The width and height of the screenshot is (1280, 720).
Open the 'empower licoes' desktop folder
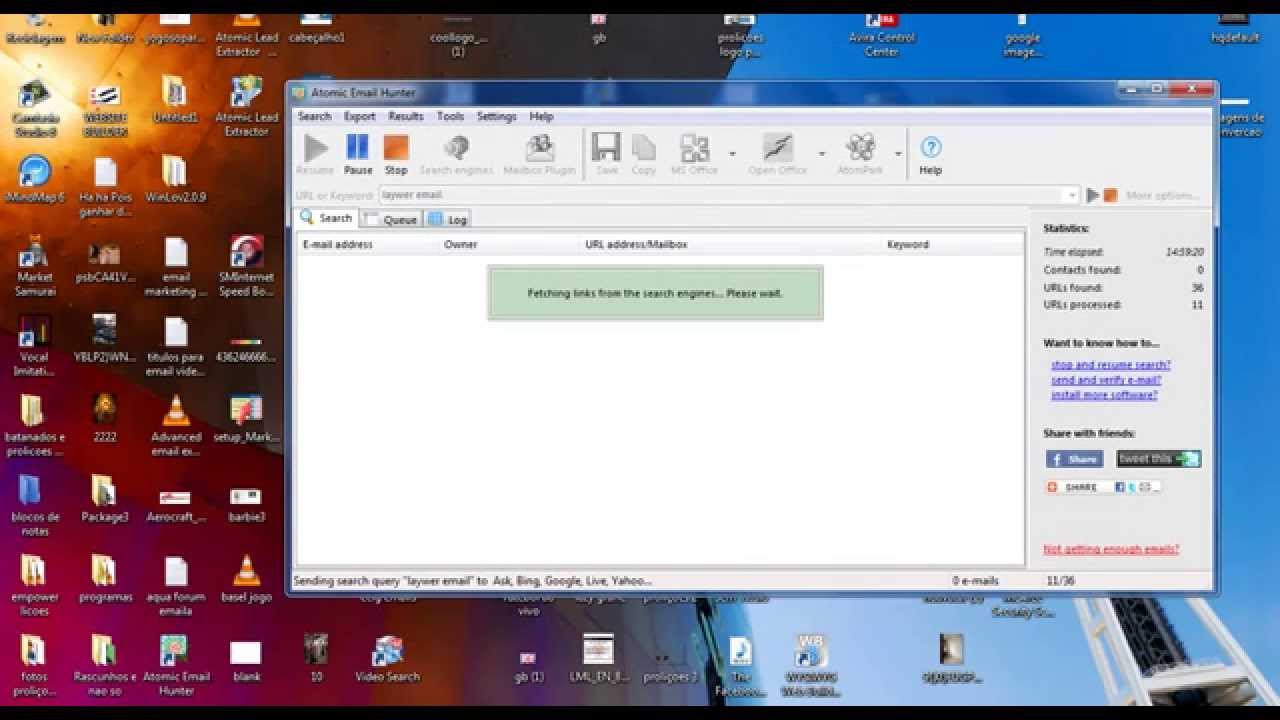click(x=34, y=585)
